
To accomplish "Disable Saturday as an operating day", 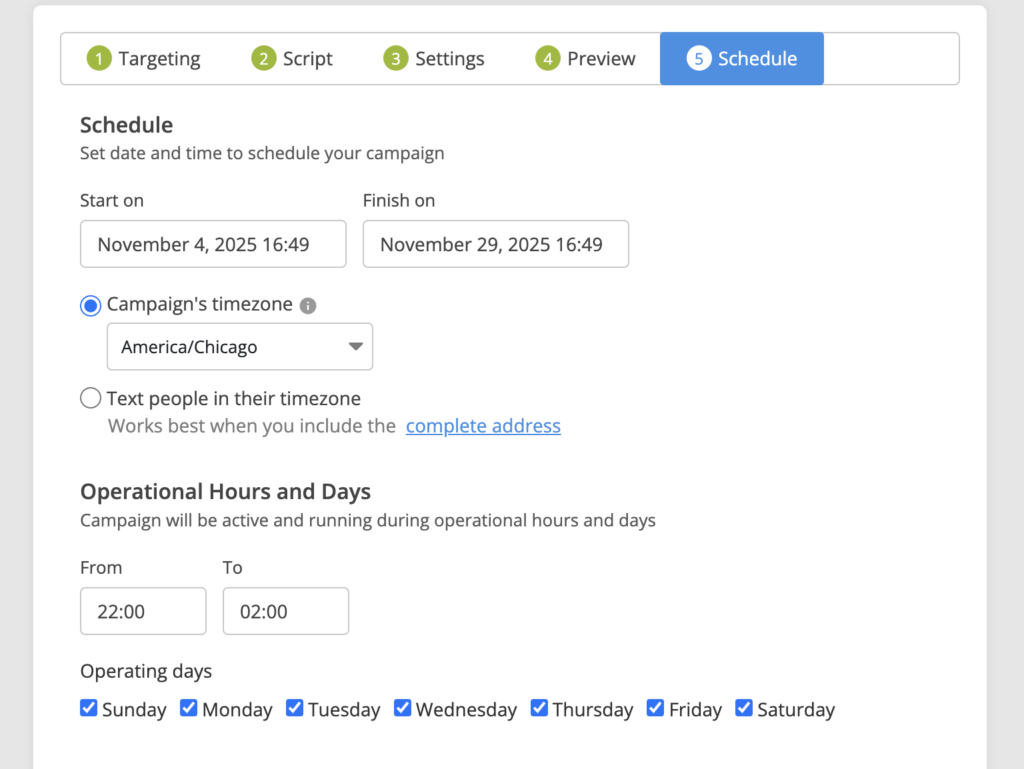I will click(x=744, y=707).
